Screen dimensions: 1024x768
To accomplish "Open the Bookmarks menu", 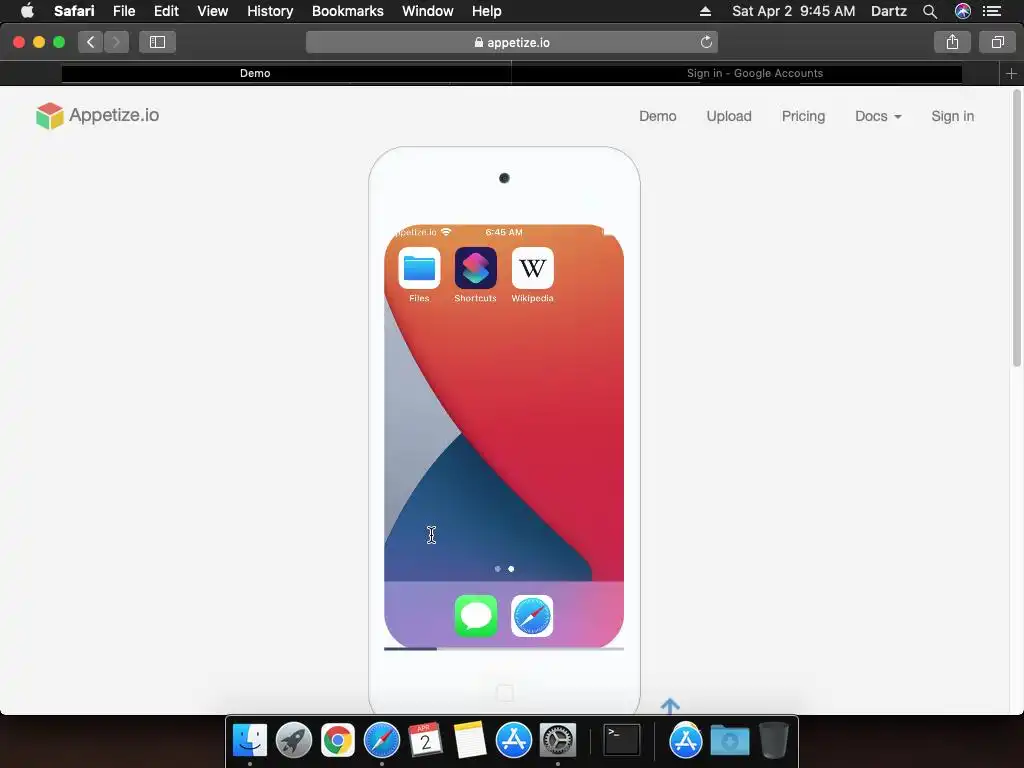I will pos(347,11).
